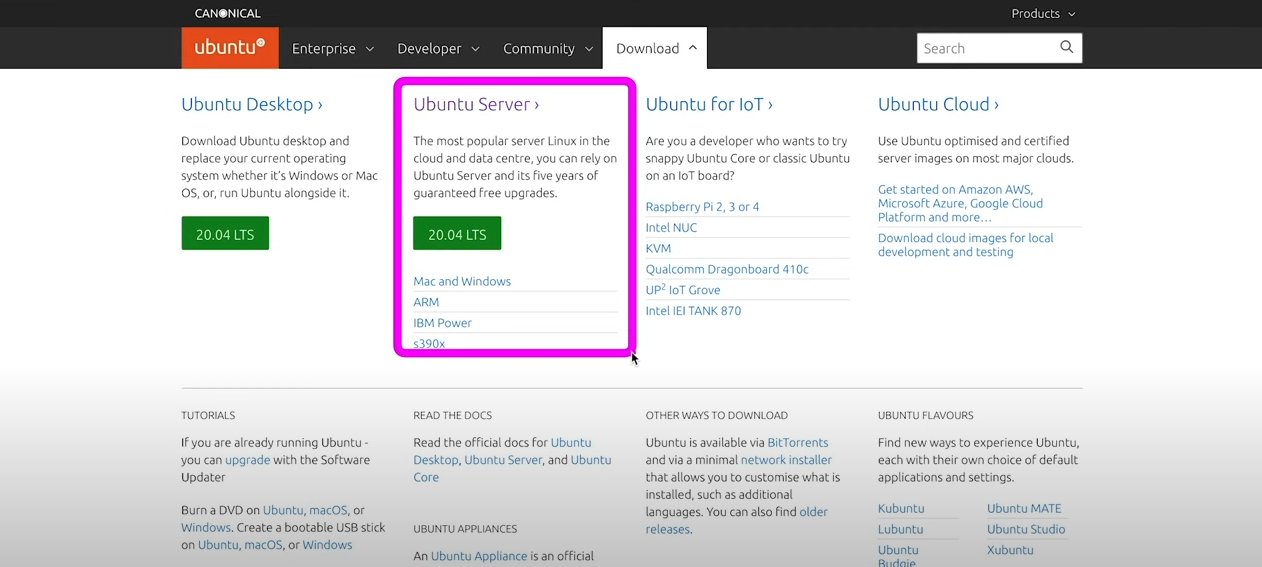Open the Enterprise menu
The height and width of the screenshot is (567, 1262).
(x=333, y=48)
